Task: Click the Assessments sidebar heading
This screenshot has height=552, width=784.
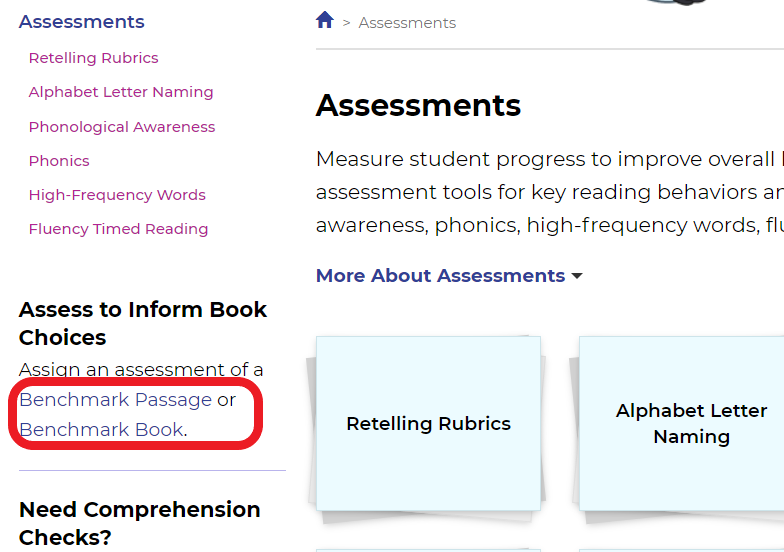Action: [82, 22]
